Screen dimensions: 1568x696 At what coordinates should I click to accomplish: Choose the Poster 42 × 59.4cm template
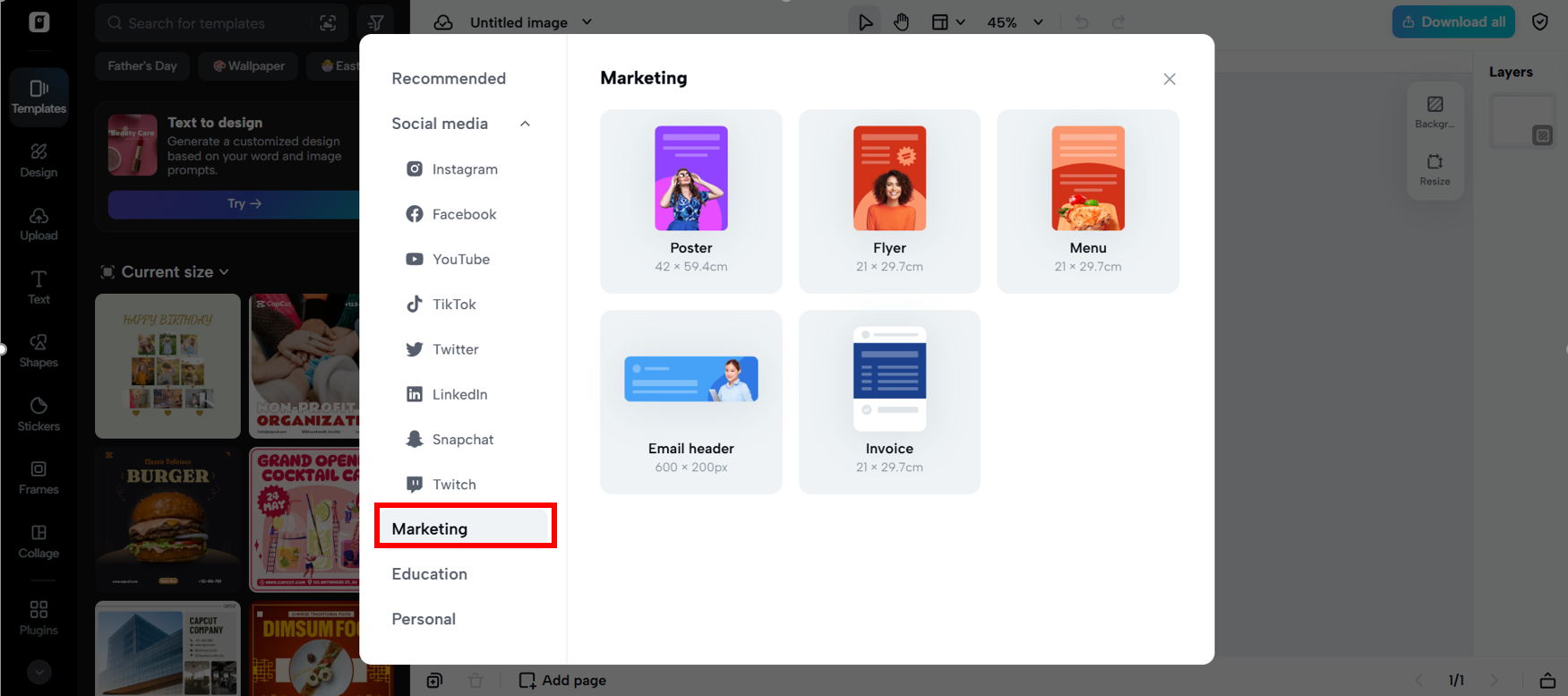(x=690, y=201)
